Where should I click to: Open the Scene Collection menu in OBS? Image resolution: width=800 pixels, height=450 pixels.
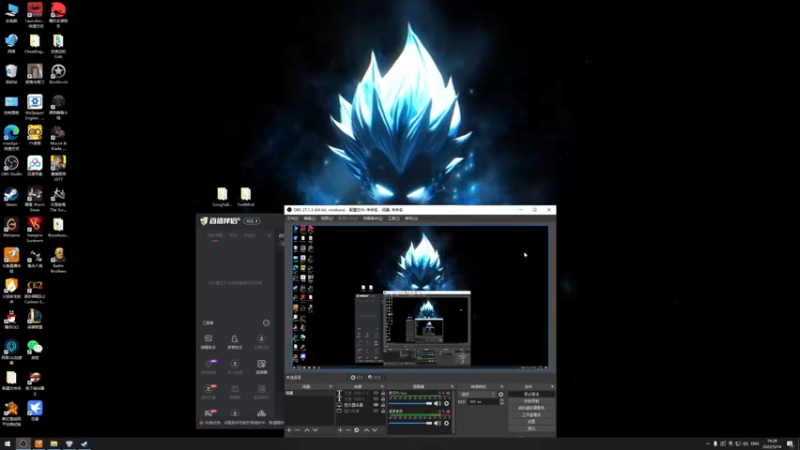click(372, 218)
